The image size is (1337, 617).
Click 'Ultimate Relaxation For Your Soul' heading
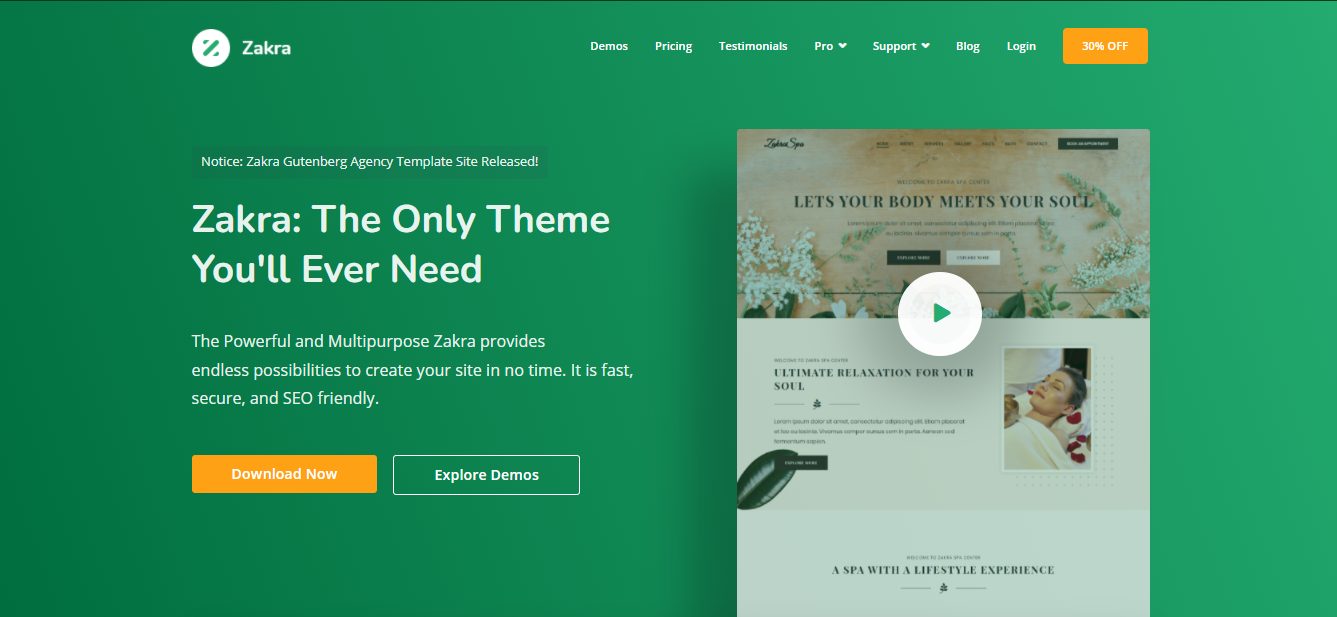[873, 379]
